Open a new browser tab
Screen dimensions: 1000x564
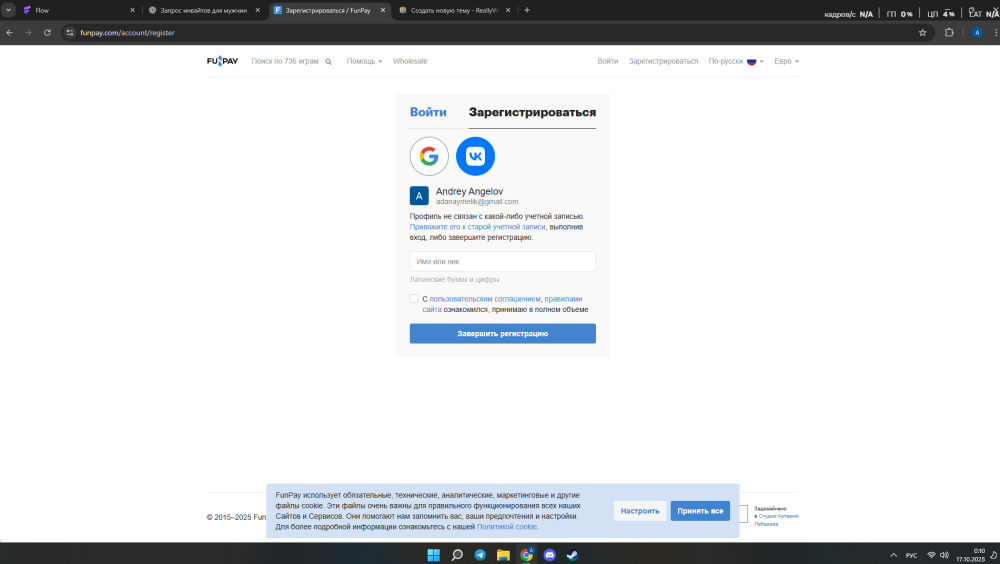[x=527, y=10]
